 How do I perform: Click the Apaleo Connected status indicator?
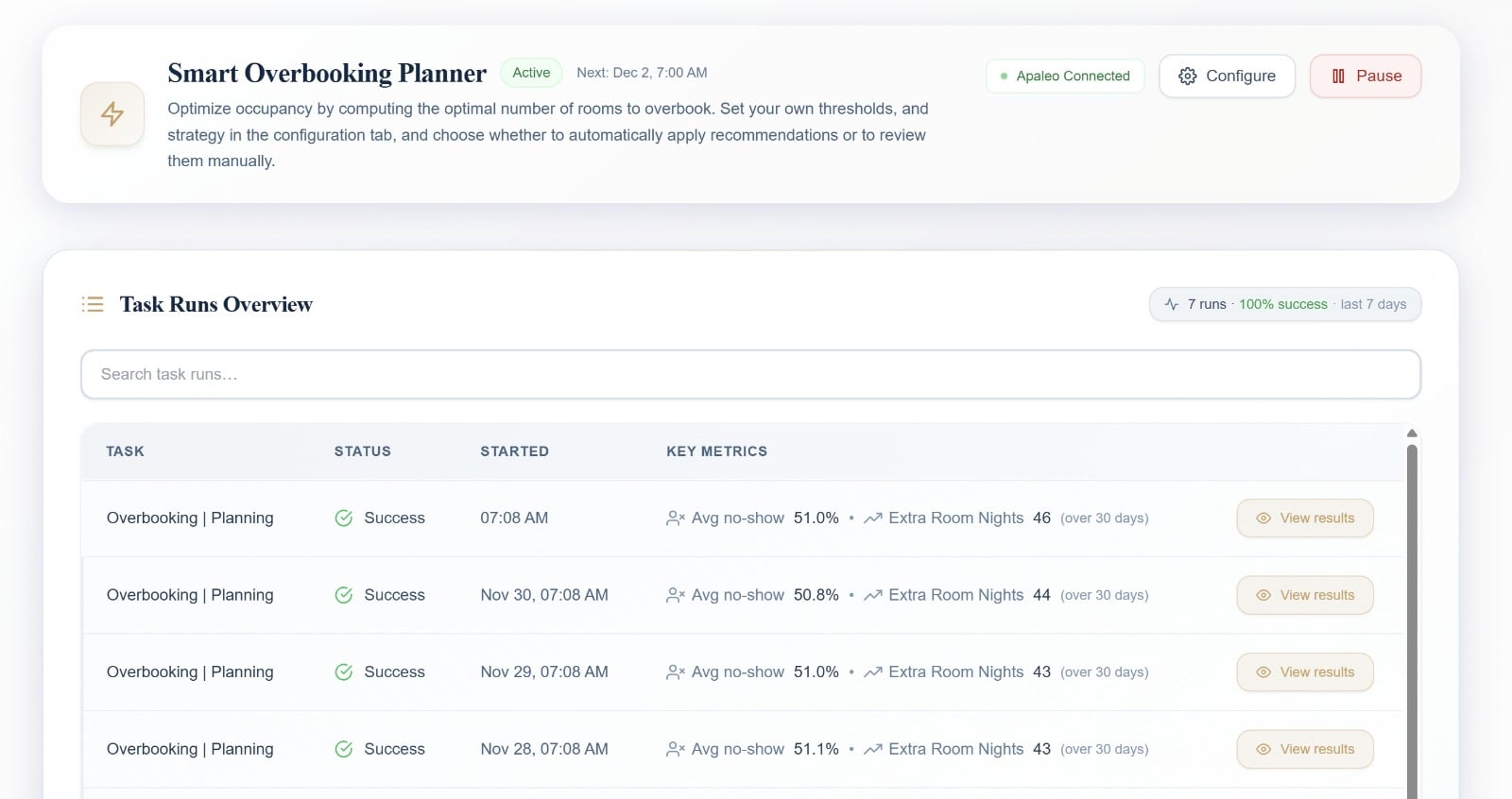coord(1065,76)
